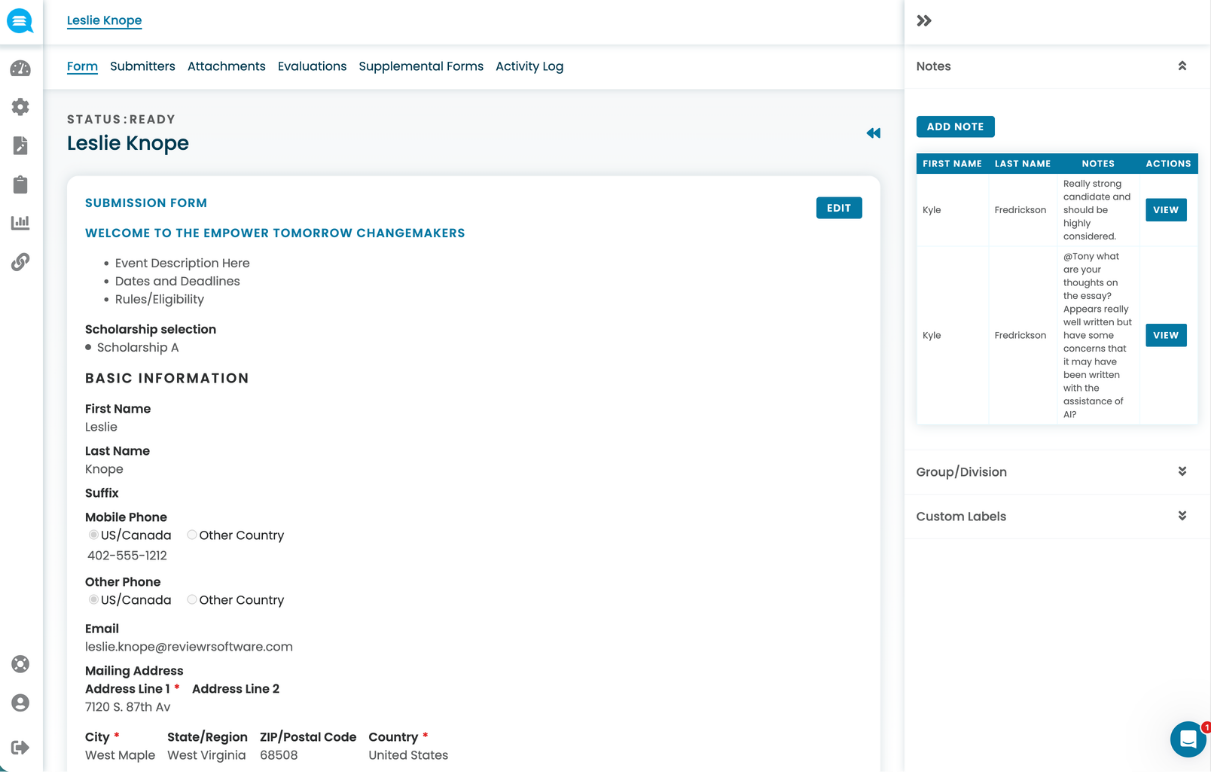Viewport: 1211px width, 772px height.
Task: Sort notes by FIRST NAME column header
Action: coord(952,164)
